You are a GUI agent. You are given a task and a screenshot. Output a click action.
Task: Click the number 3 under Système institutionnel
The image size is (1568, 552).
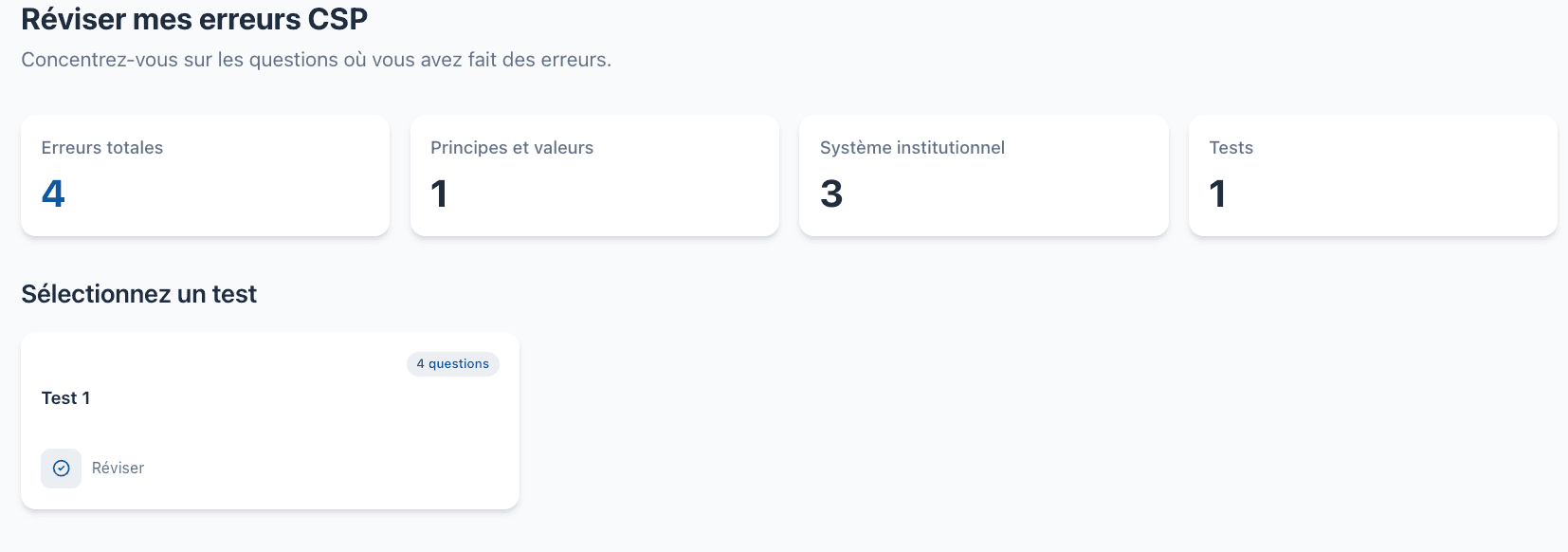tap(830, 193)
